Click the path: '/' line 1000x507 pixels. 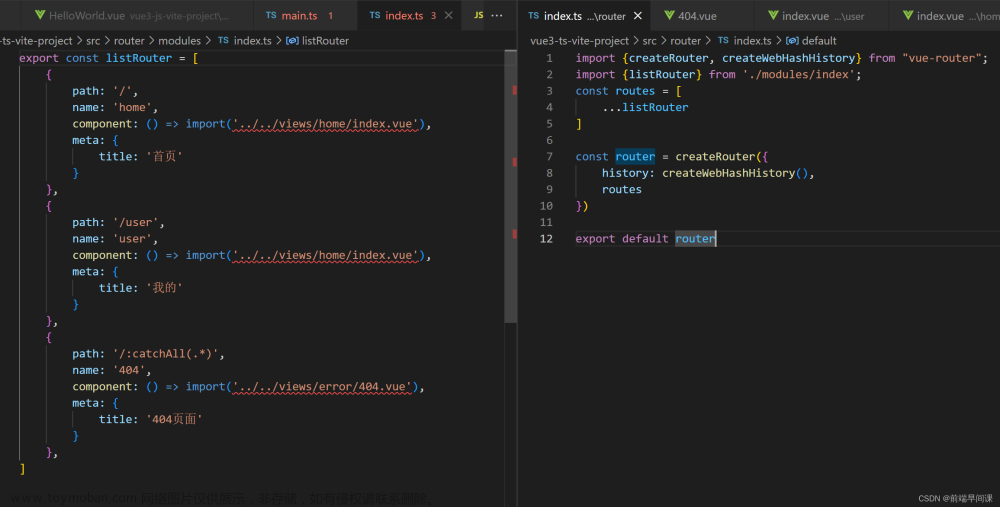click(105, 91)
